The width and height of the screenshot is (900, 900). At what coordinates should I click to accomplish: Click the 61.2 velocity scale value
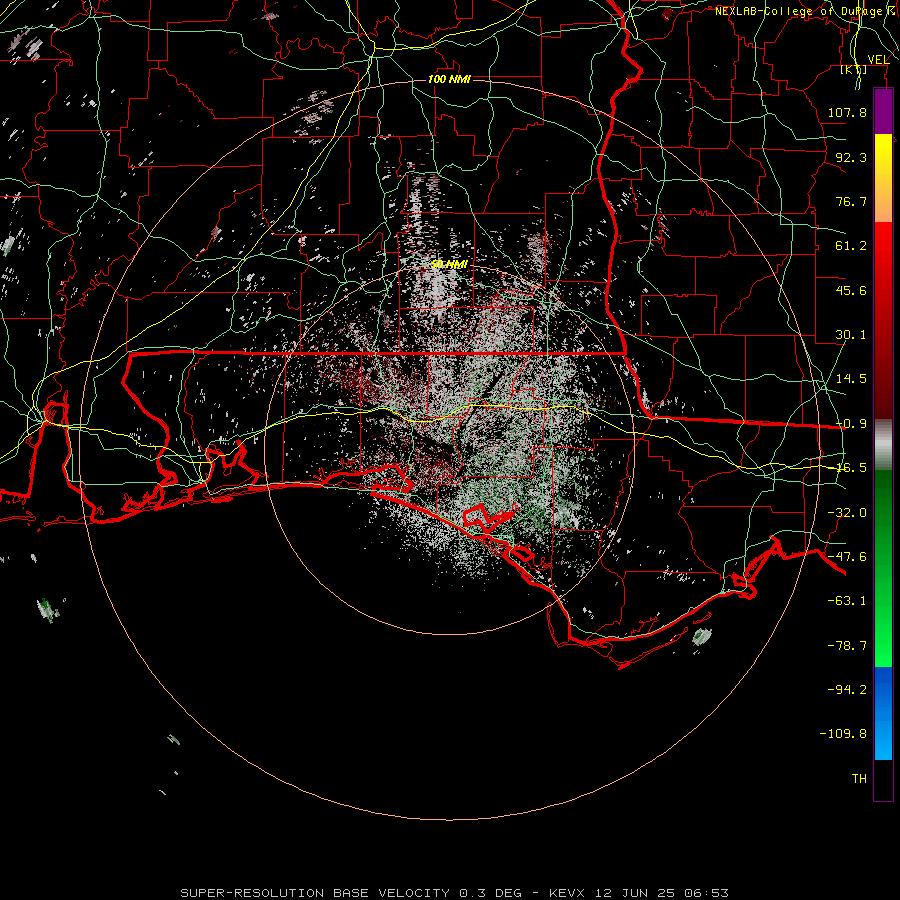coord(851,246)
